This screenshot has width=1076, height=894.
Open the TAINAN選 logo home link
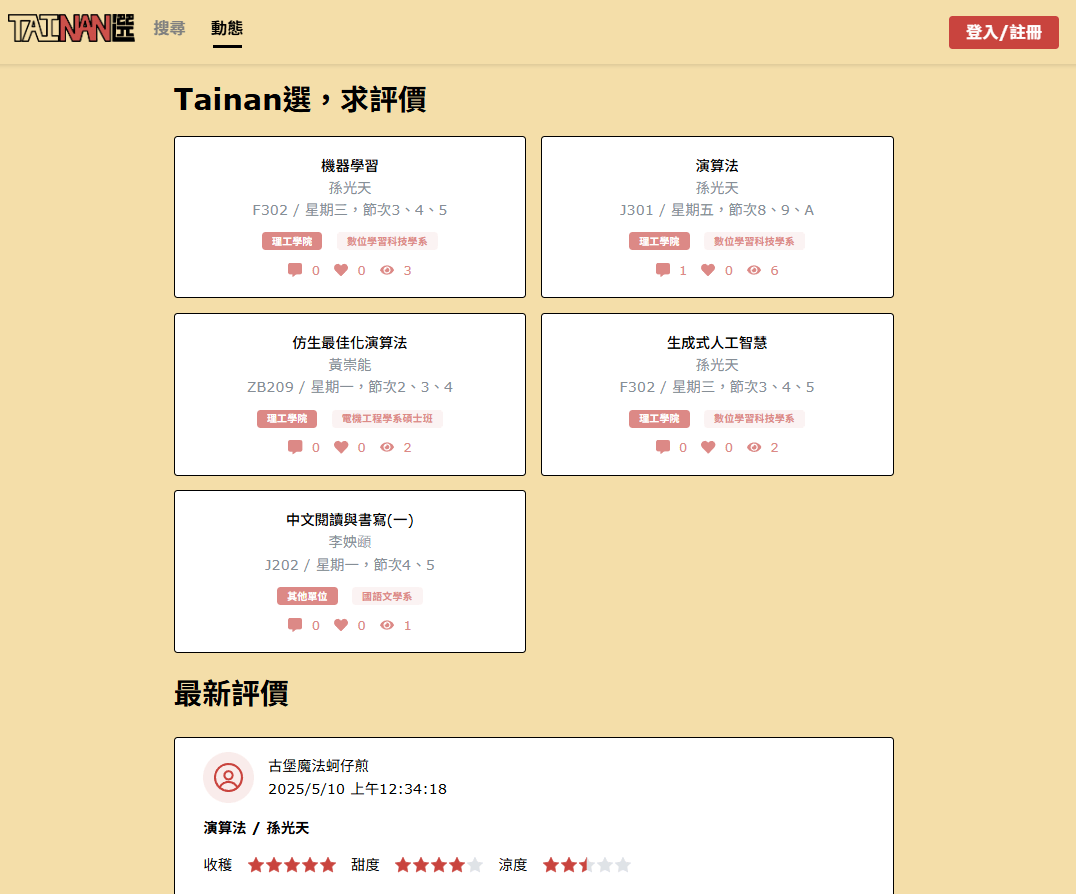[x=71, y=28]
